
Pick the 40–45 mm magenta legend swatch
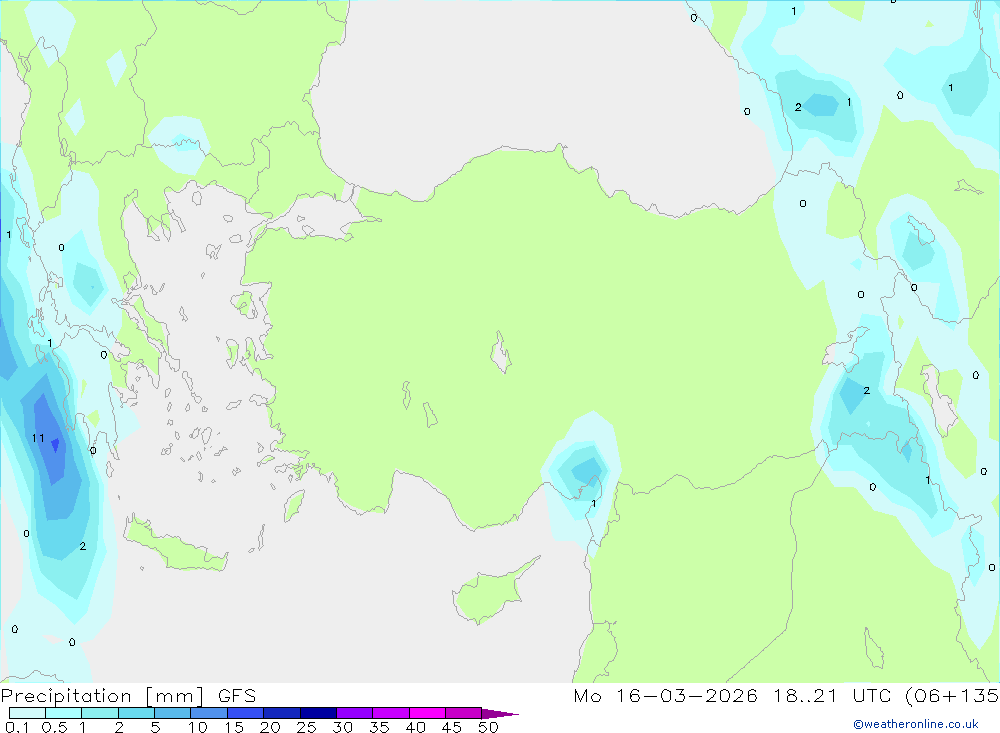pos(427,713)
